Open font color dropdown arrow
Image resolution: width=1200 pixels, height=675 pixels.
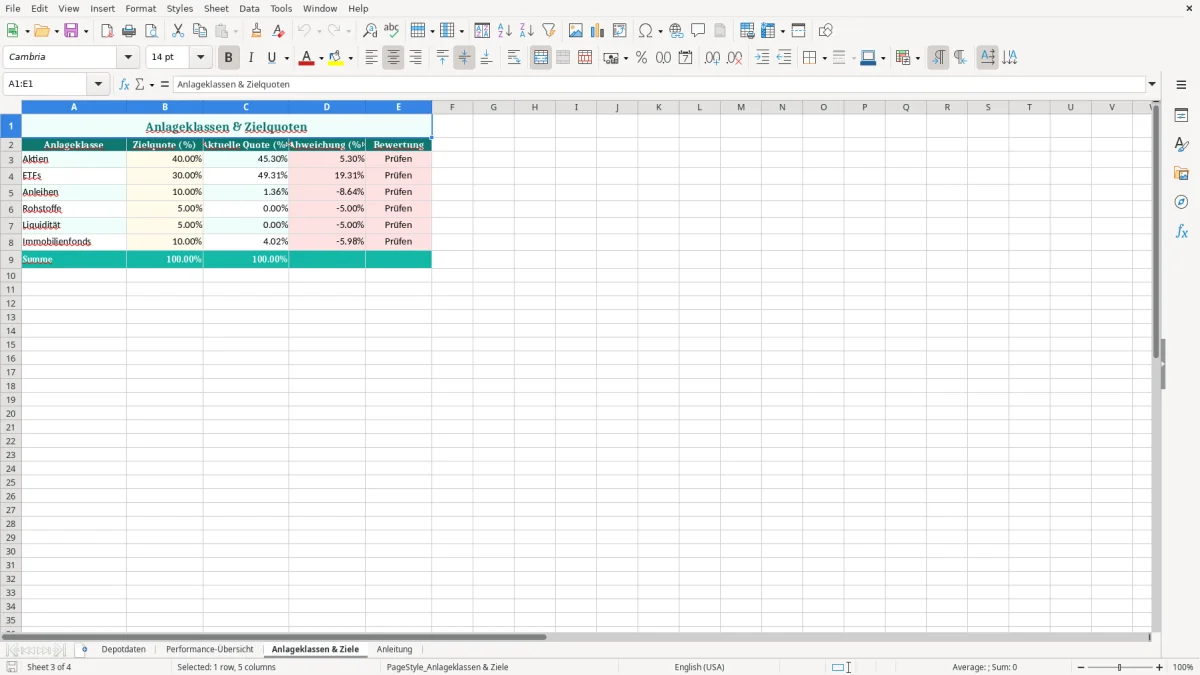click(321, 58)
